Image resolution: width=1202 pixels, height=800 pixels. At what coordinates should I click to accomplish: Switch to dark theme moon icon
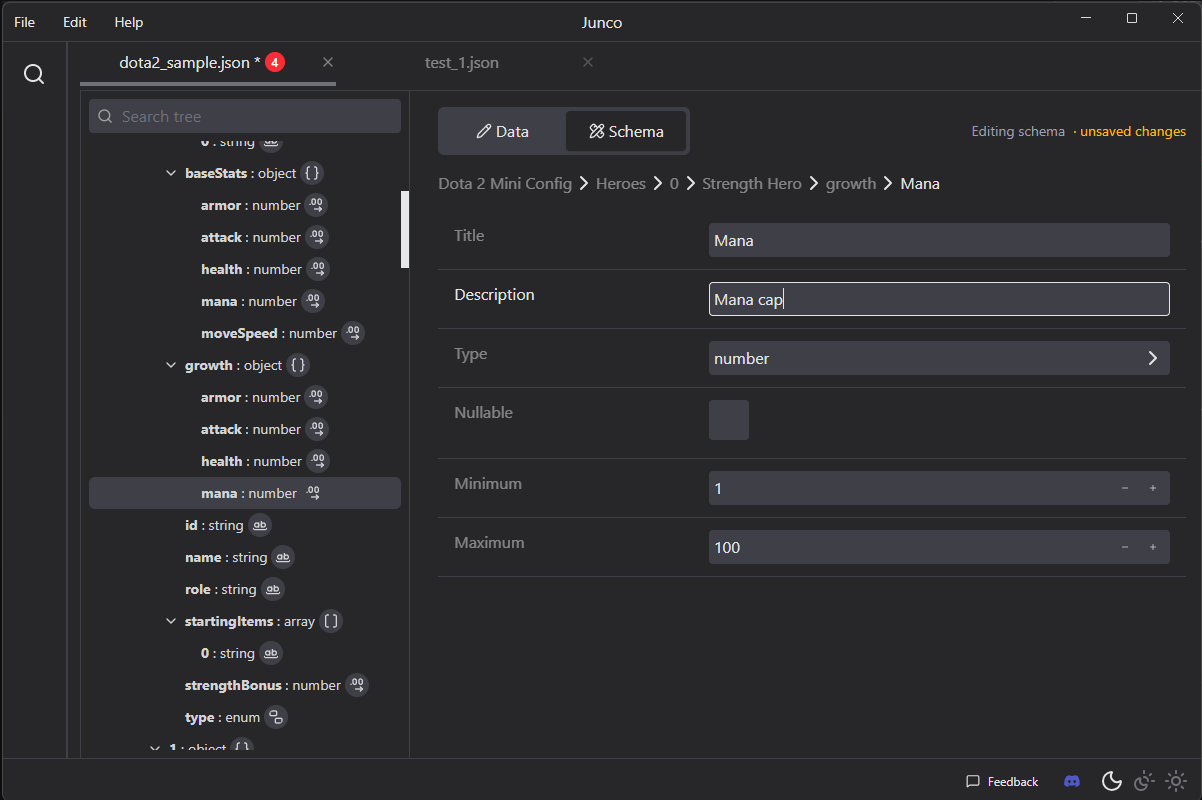(x=1111, y=781)
